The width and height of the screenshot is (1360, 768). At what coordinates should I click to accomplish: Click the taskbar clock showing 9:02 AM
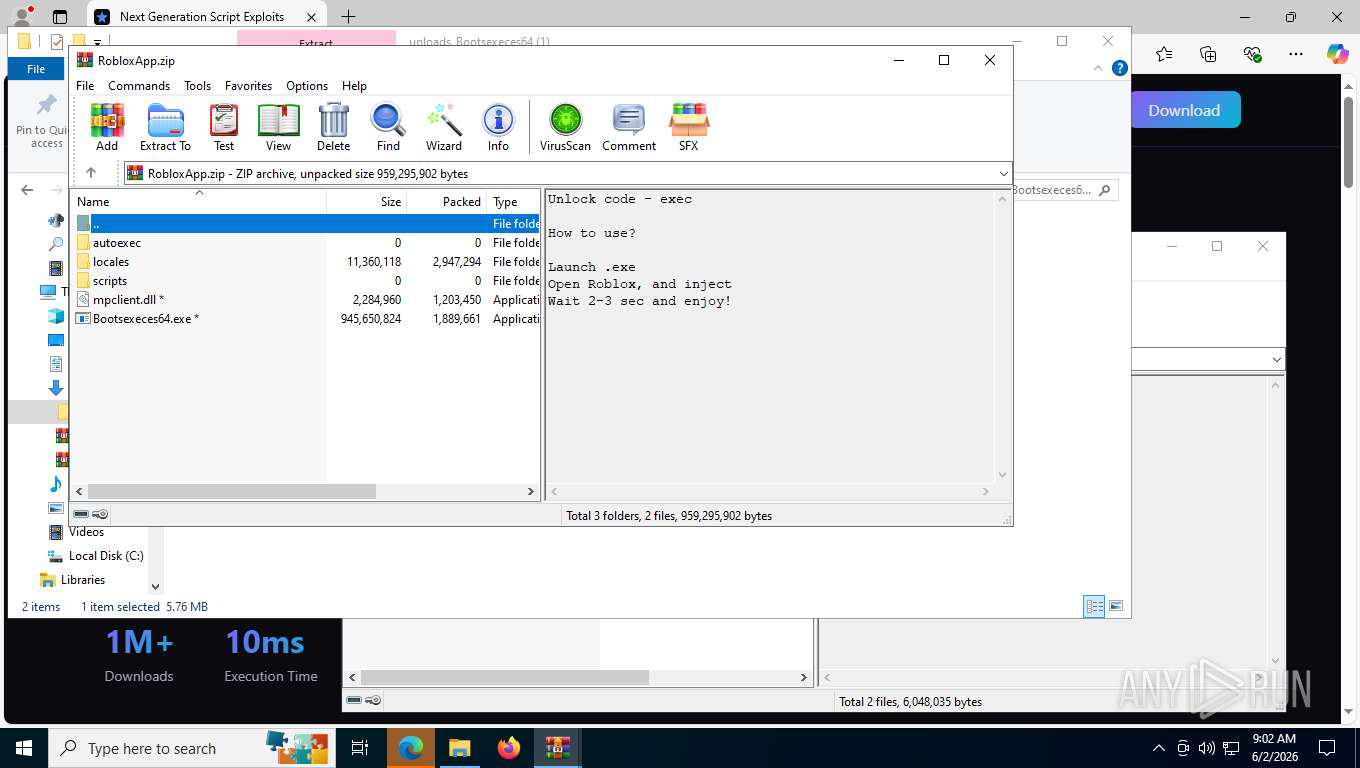tap(1273, 748)
